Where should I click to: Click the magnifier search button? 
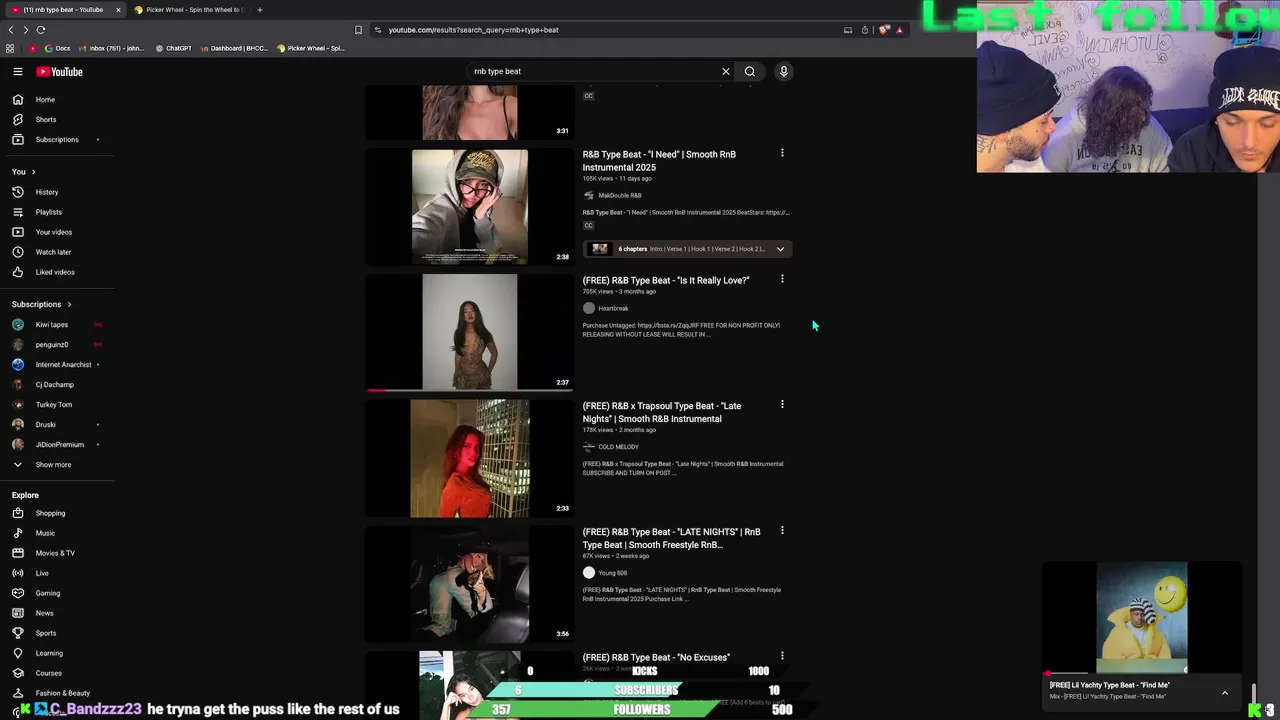click(749, 71)
